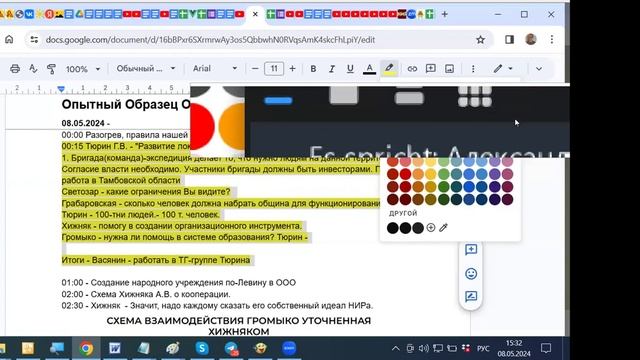640x360 pixels.
Task: Collapse the menus with chevron arrow
Action: 539,69
